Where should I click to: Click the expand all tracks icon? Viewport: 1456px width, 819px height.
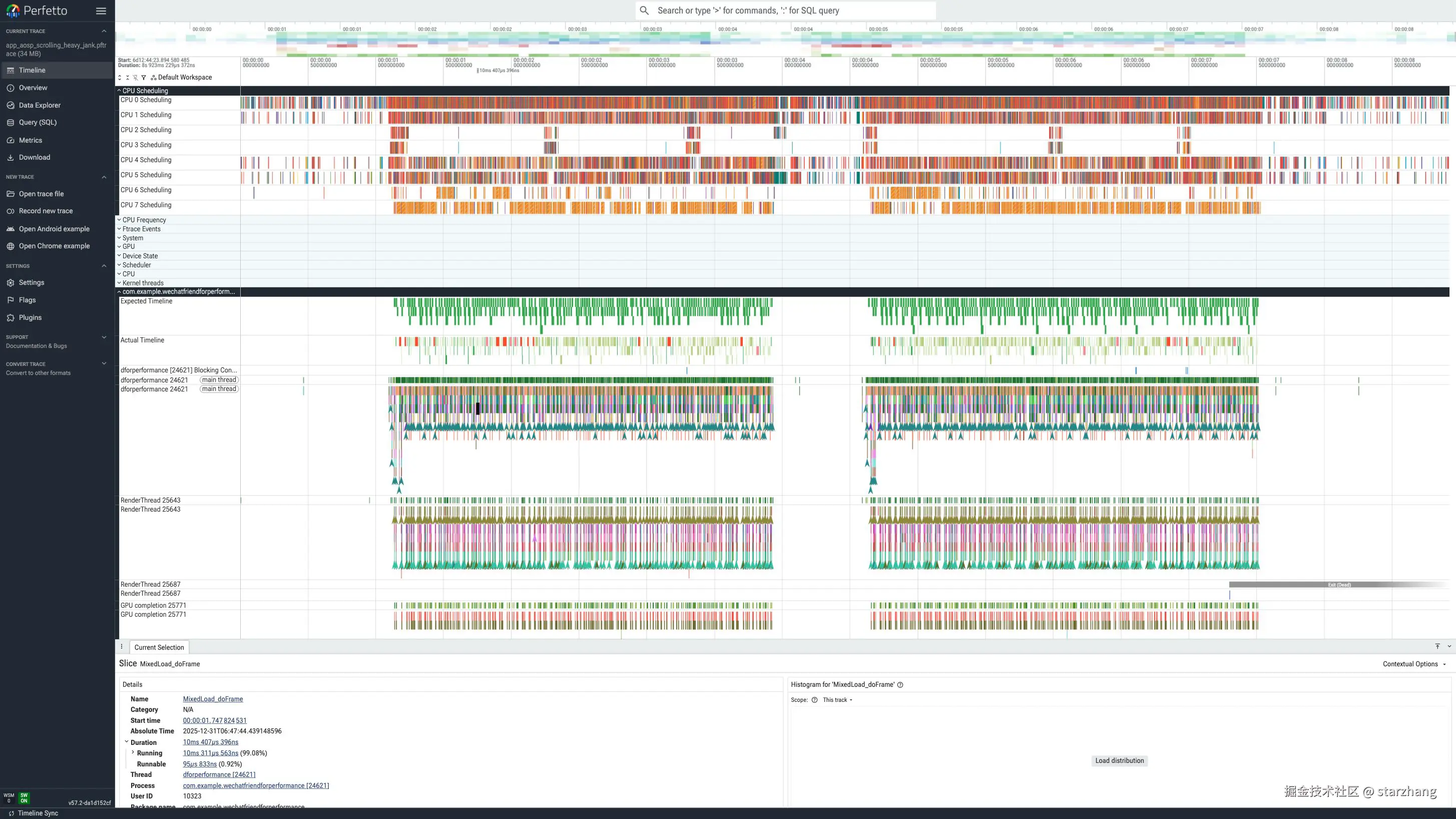(x=119, y=78)
